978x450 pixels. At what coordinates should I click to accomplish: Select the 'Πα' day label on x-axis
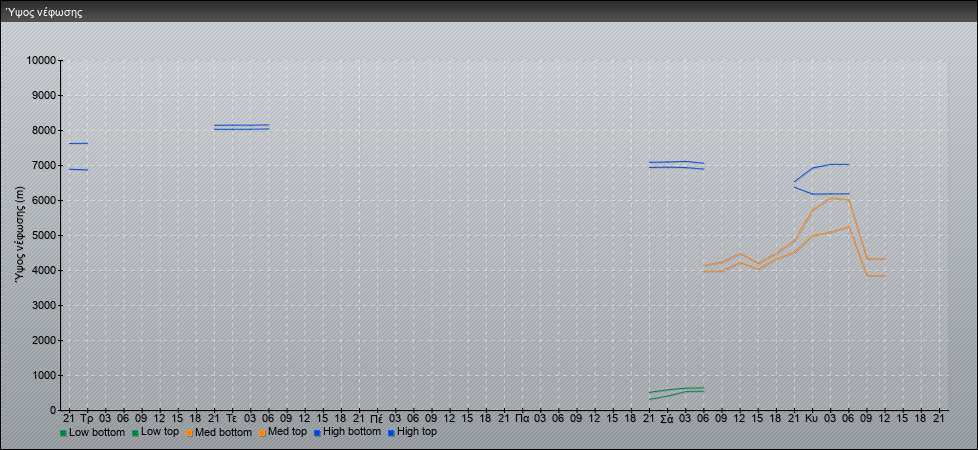click(x=521, y=419)
